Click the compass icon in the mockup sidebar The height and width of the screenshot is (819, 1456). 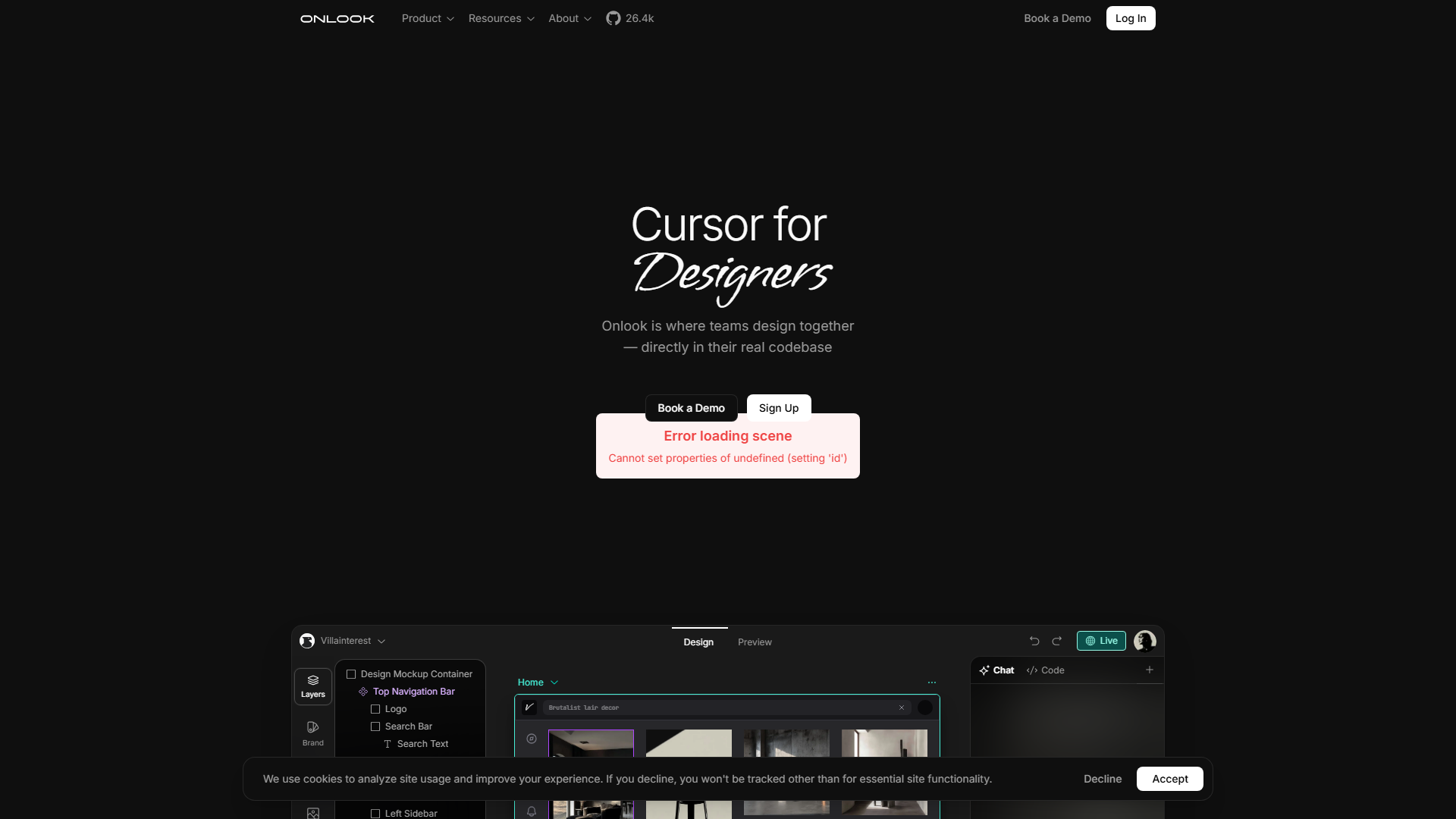click(532, 739)
